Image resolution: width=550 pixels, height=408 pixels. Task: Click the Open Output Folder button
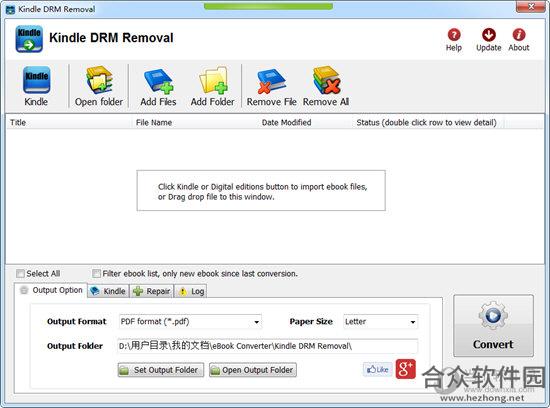[x=253, y=370]
